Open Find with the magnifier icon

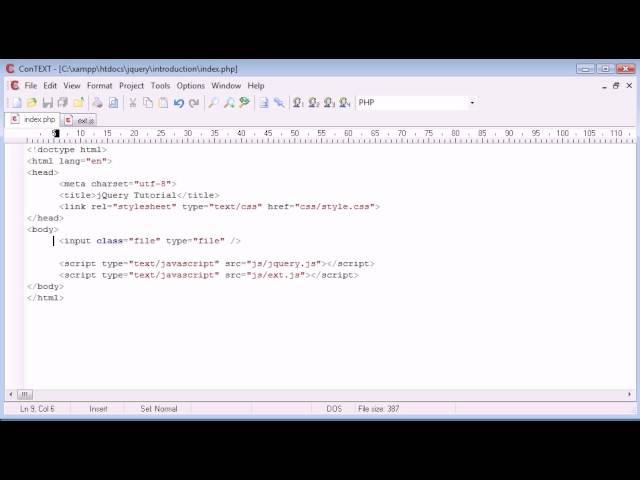[213, 102]
